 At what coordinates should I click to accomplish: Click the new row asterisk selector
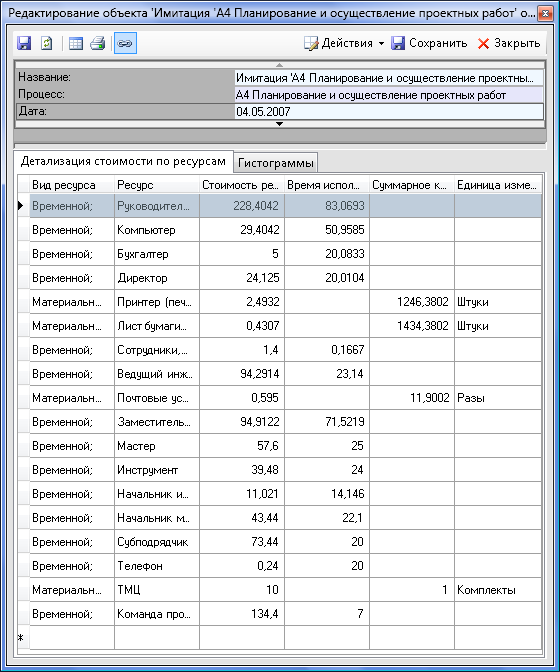tap(23, 638)
